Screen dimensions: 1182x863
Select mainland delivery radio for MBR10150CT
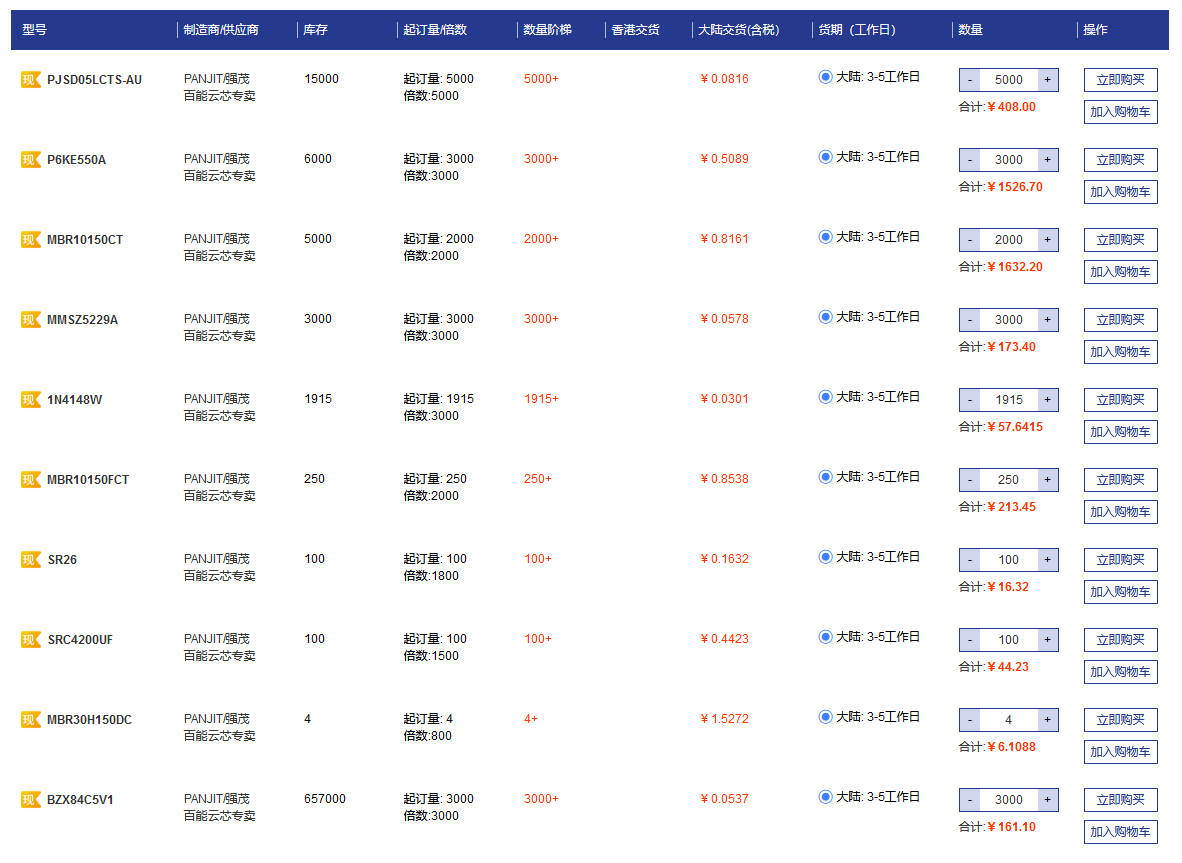pyautogui.click(x=825, y=237)
